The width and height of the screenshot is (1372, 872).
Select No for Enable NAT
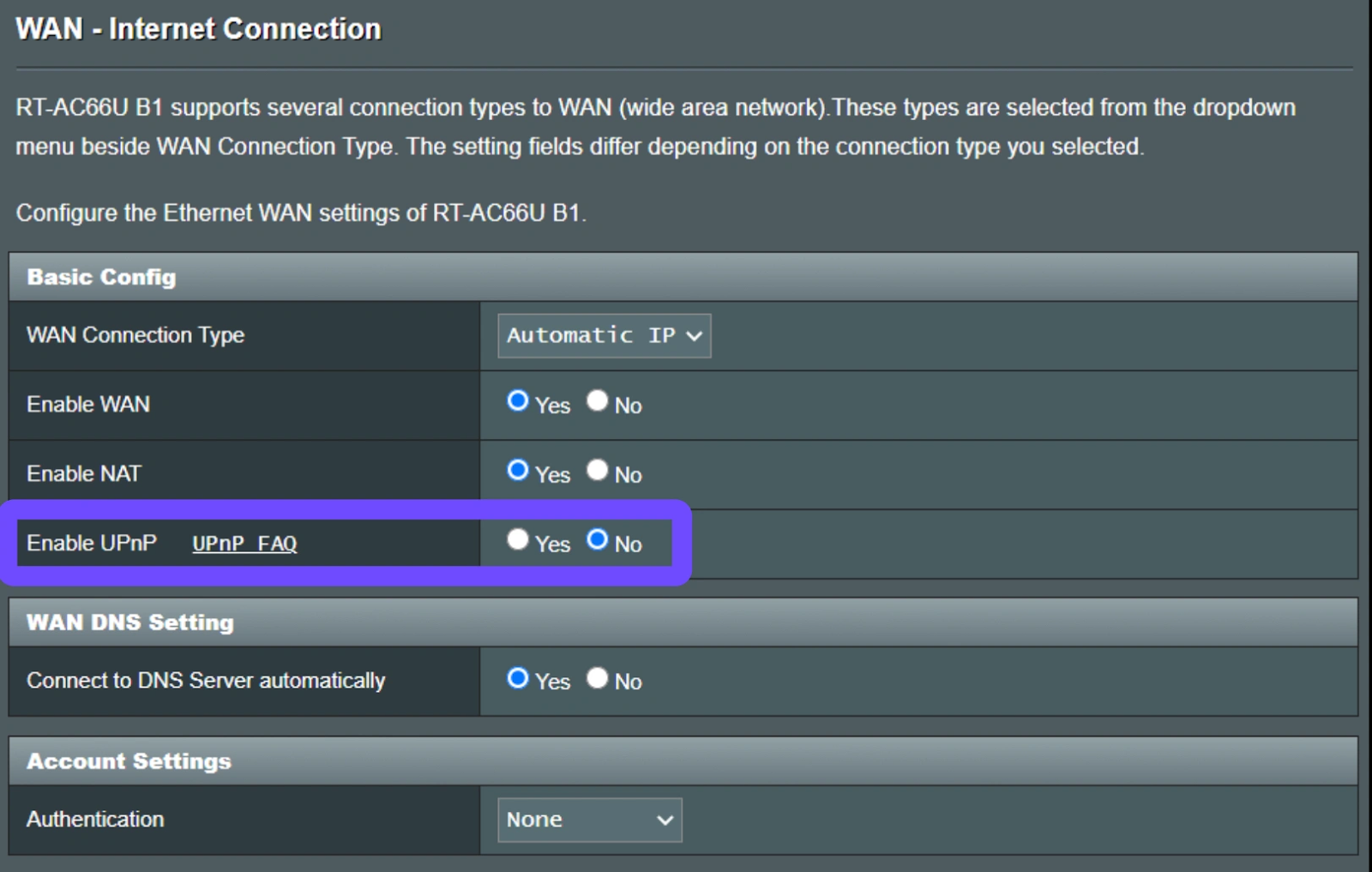[x=598, y=471]
